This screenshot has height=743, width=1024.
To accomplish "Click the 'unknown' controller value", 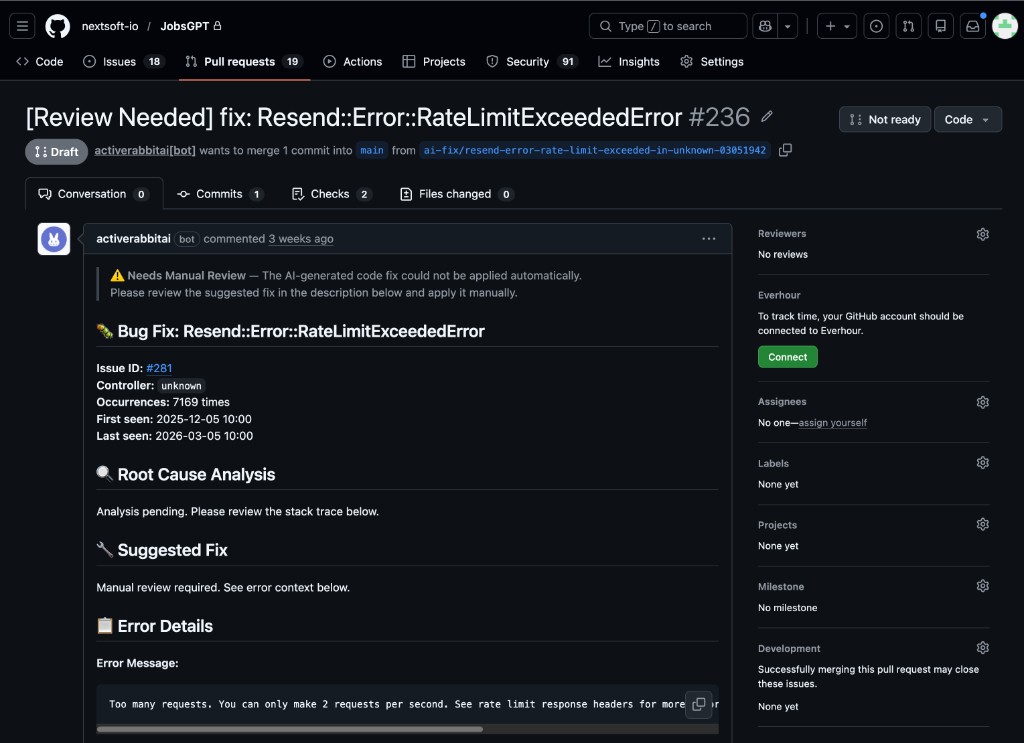I will 182,386.
